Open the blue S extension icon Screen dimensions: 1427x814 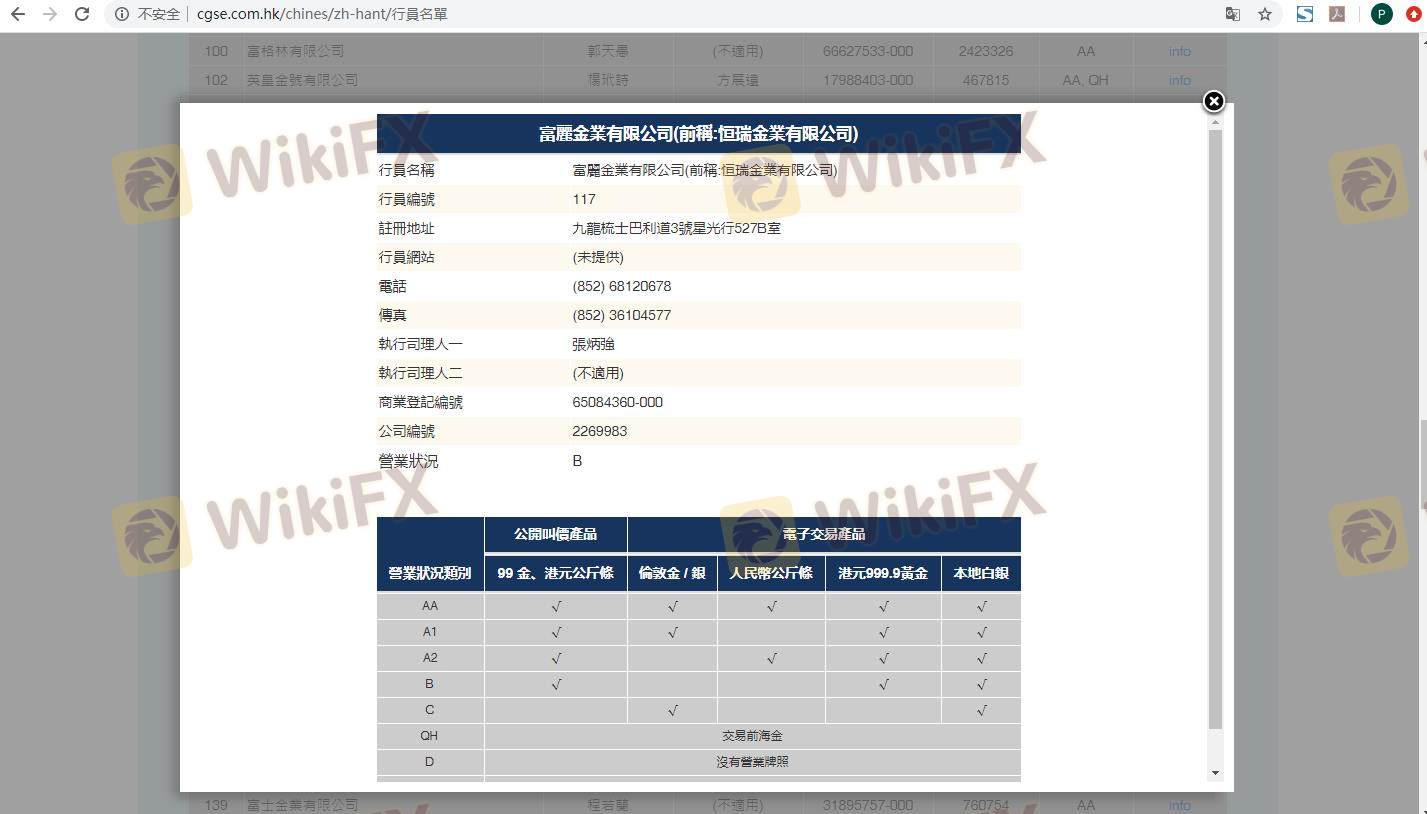(x=1304, y=14)
